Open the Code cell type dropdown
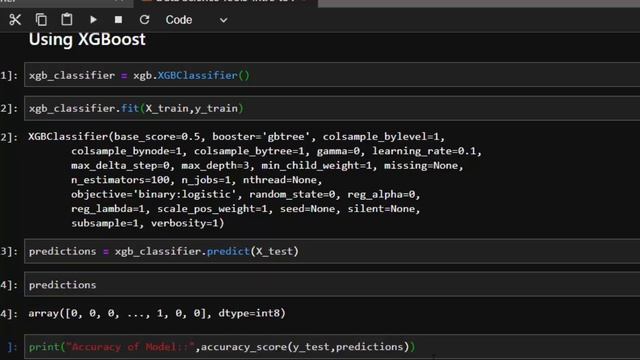 pyautogui.click(x=196, y=20)
